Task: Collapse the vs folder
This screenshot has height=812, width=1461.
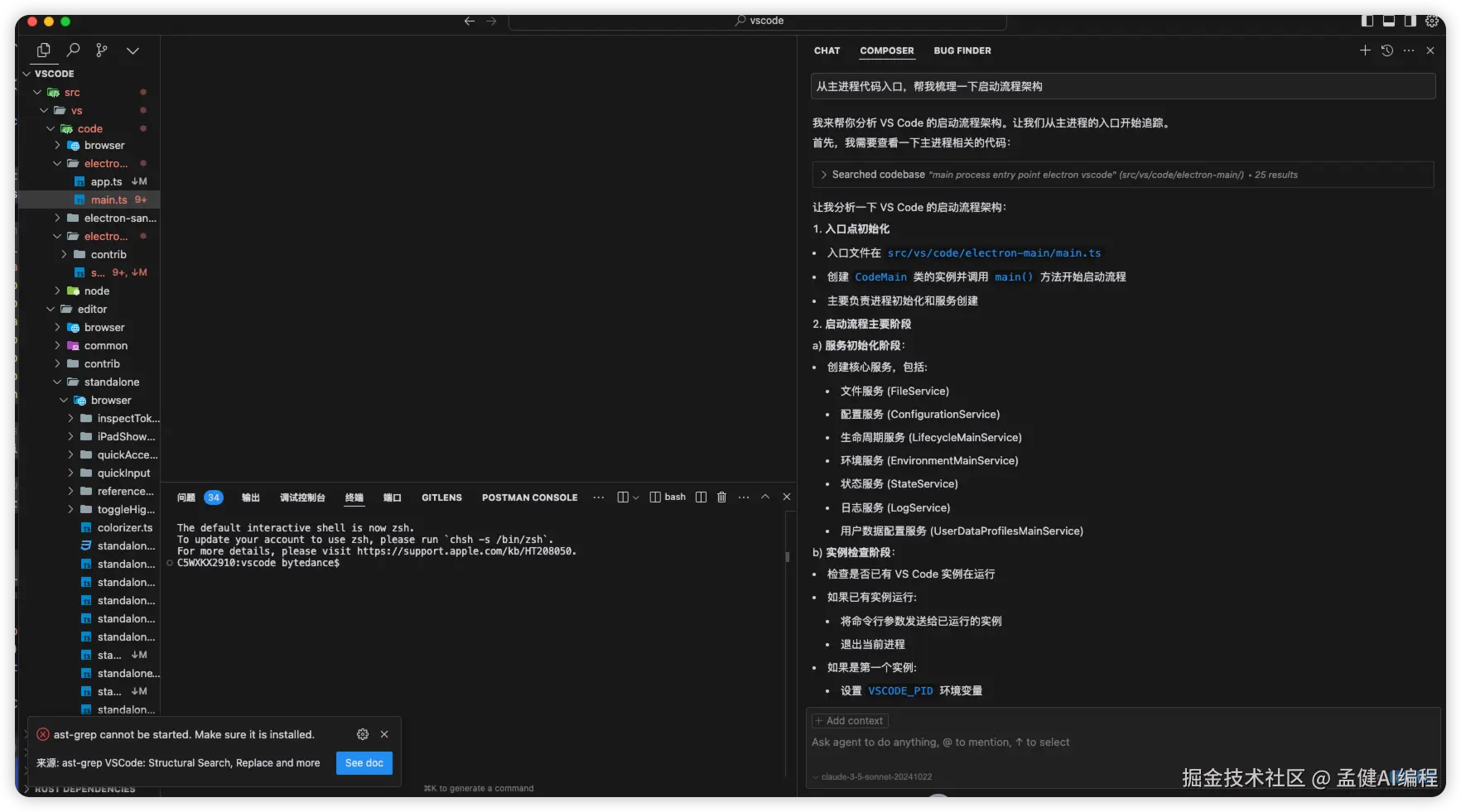Action: (44, 110)
